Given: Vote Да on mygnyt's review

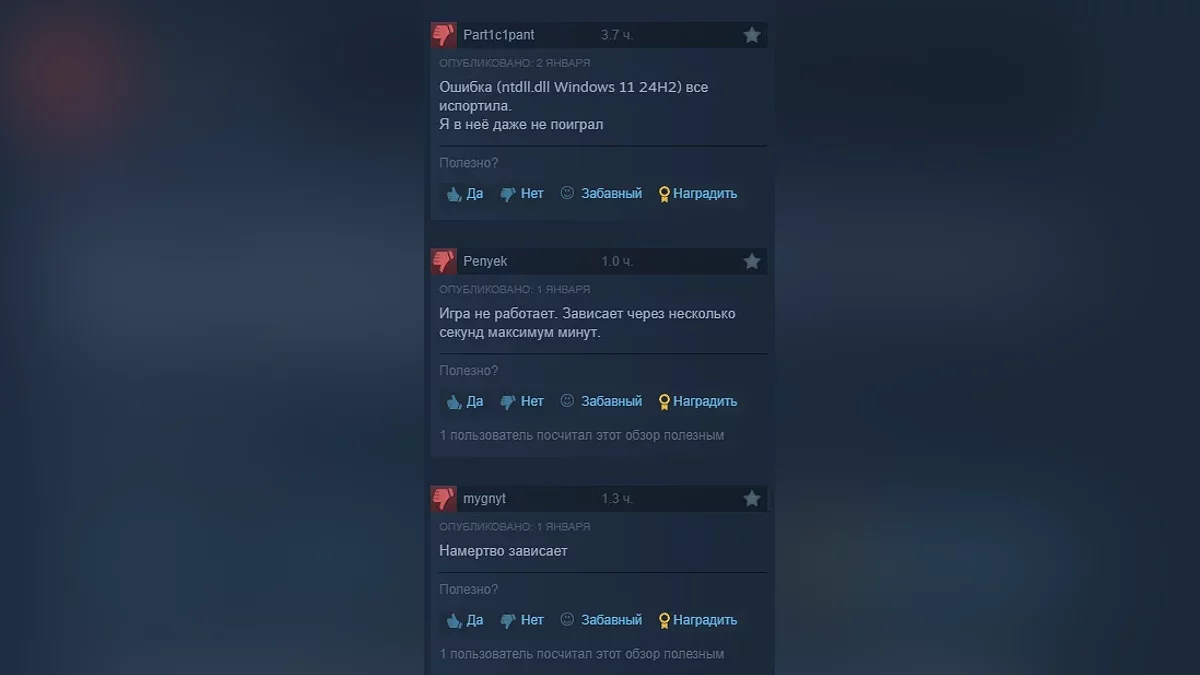Looking at the screenshot, I should click(465, 620).
